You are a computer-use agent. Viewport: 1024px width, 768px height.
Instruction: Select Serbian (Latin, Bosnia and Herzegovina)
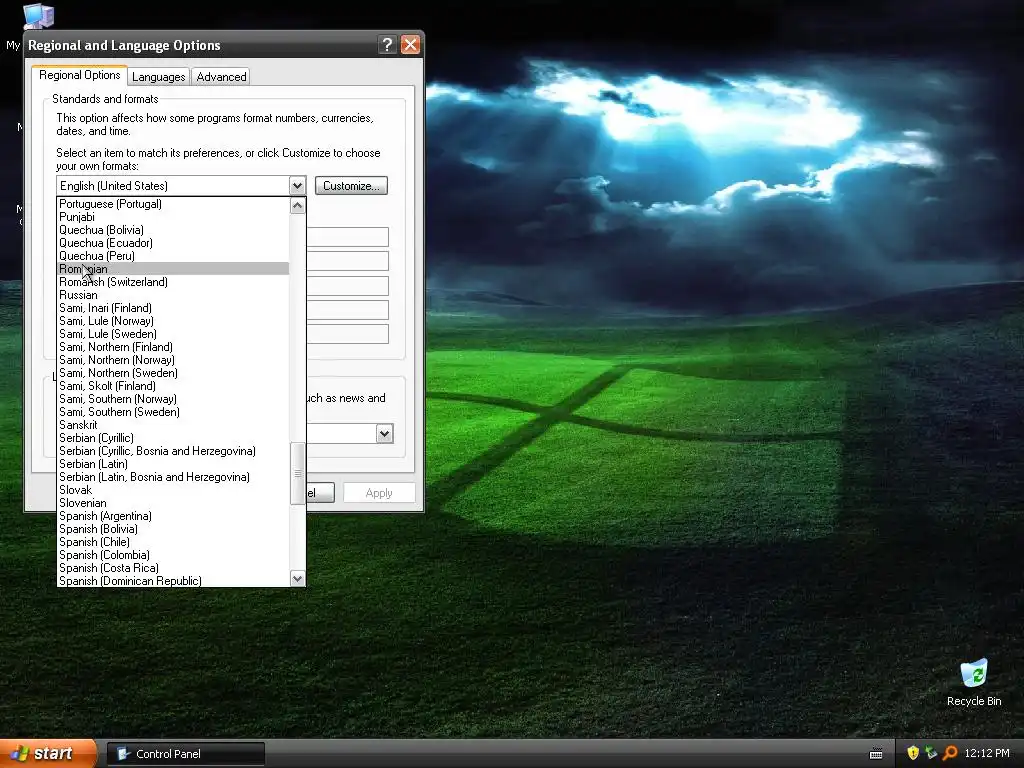pyautogui.click(x=173, y=477)
